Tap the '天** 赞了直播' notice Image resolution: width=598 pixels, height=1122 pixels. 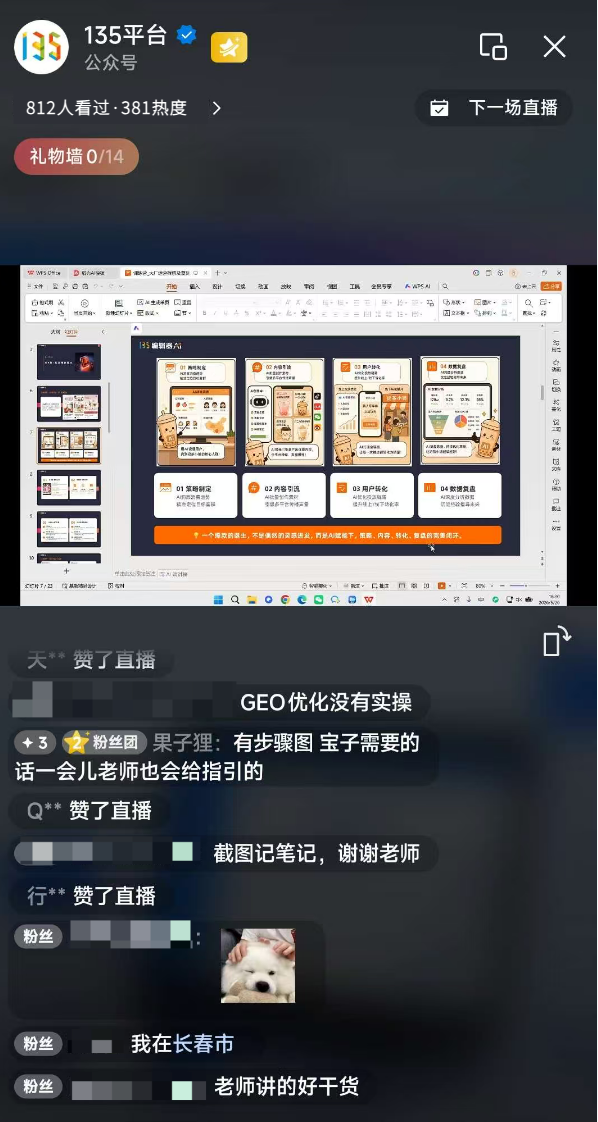(x=91, y=660)
